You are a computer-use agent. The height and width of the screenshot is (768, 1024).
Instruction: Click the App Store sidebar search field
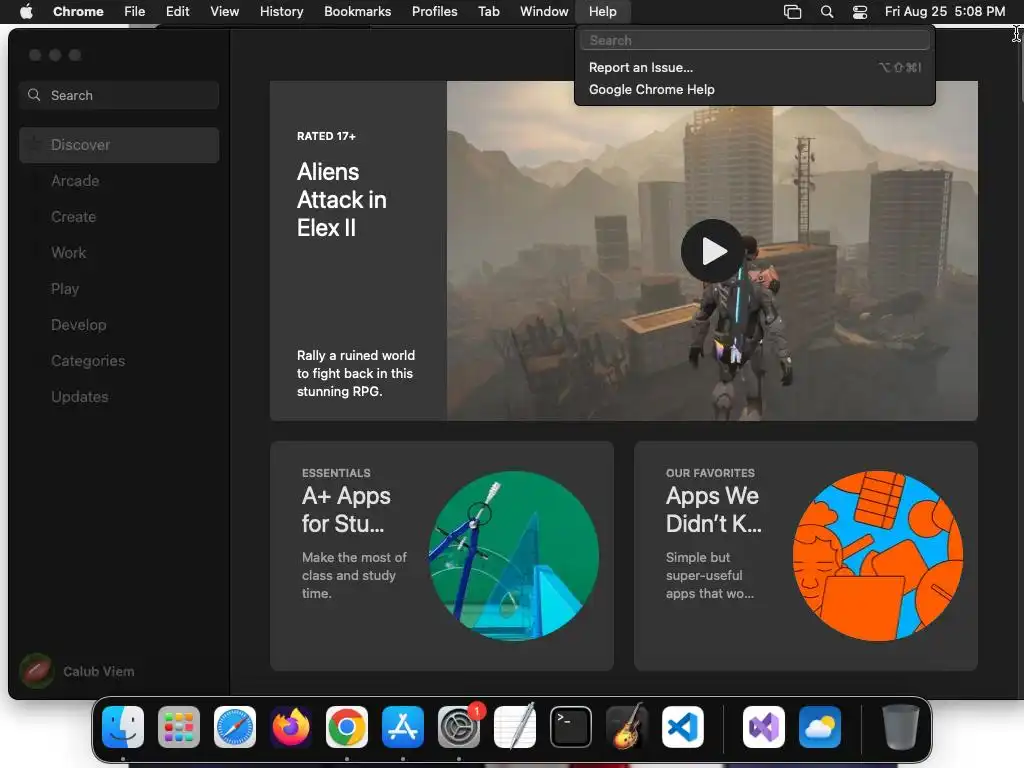click(x=119, y=95)
